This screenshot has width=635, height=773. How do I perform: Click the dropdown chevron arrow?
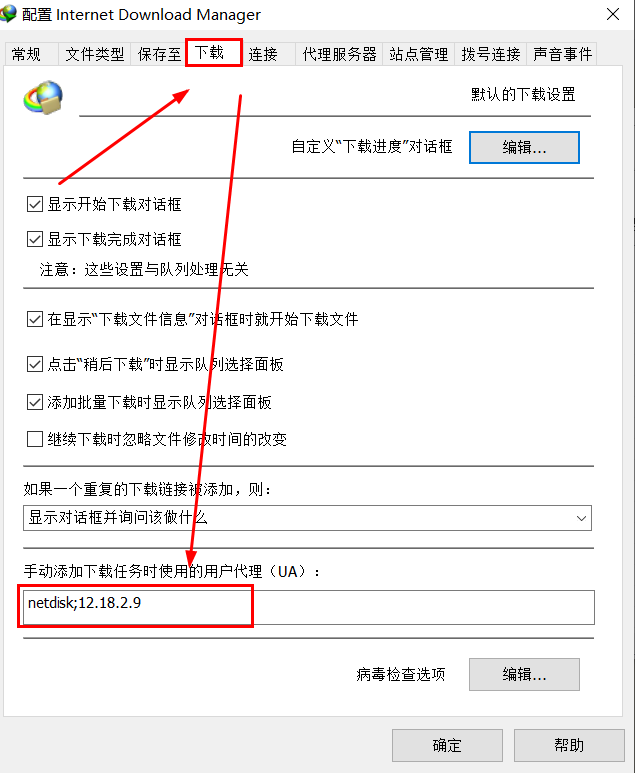pos(581,518)
